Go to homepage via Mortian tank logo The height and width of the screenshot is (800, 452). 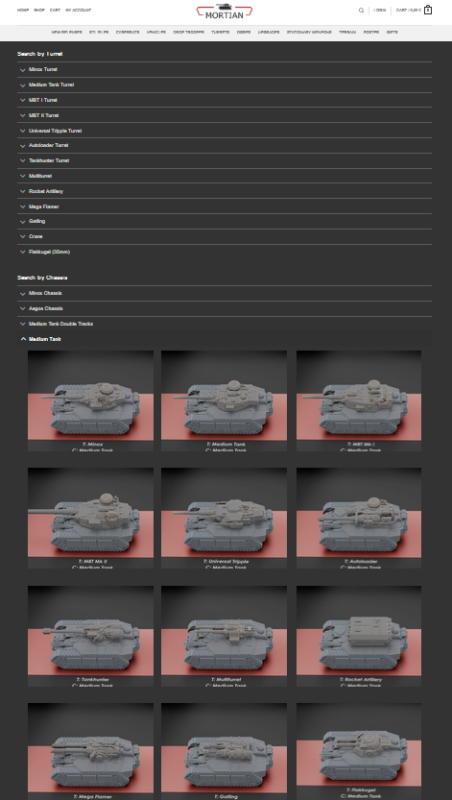click(224, 12)
